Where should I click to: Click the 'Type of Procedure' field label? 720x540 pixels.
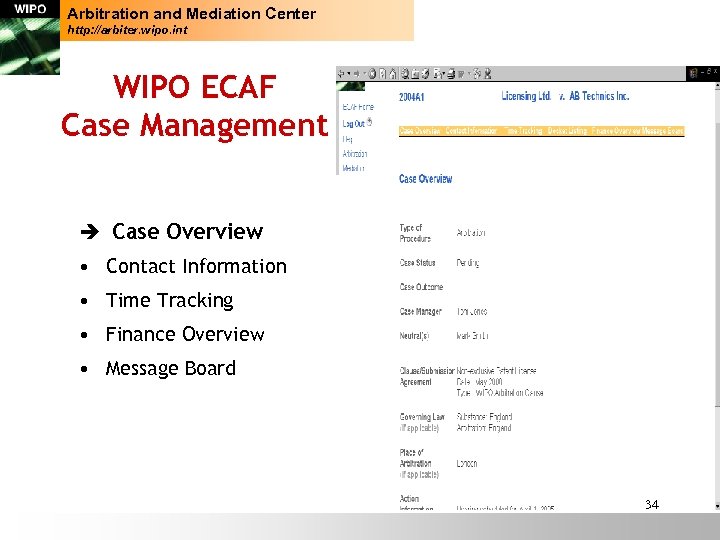coord(415,233)
